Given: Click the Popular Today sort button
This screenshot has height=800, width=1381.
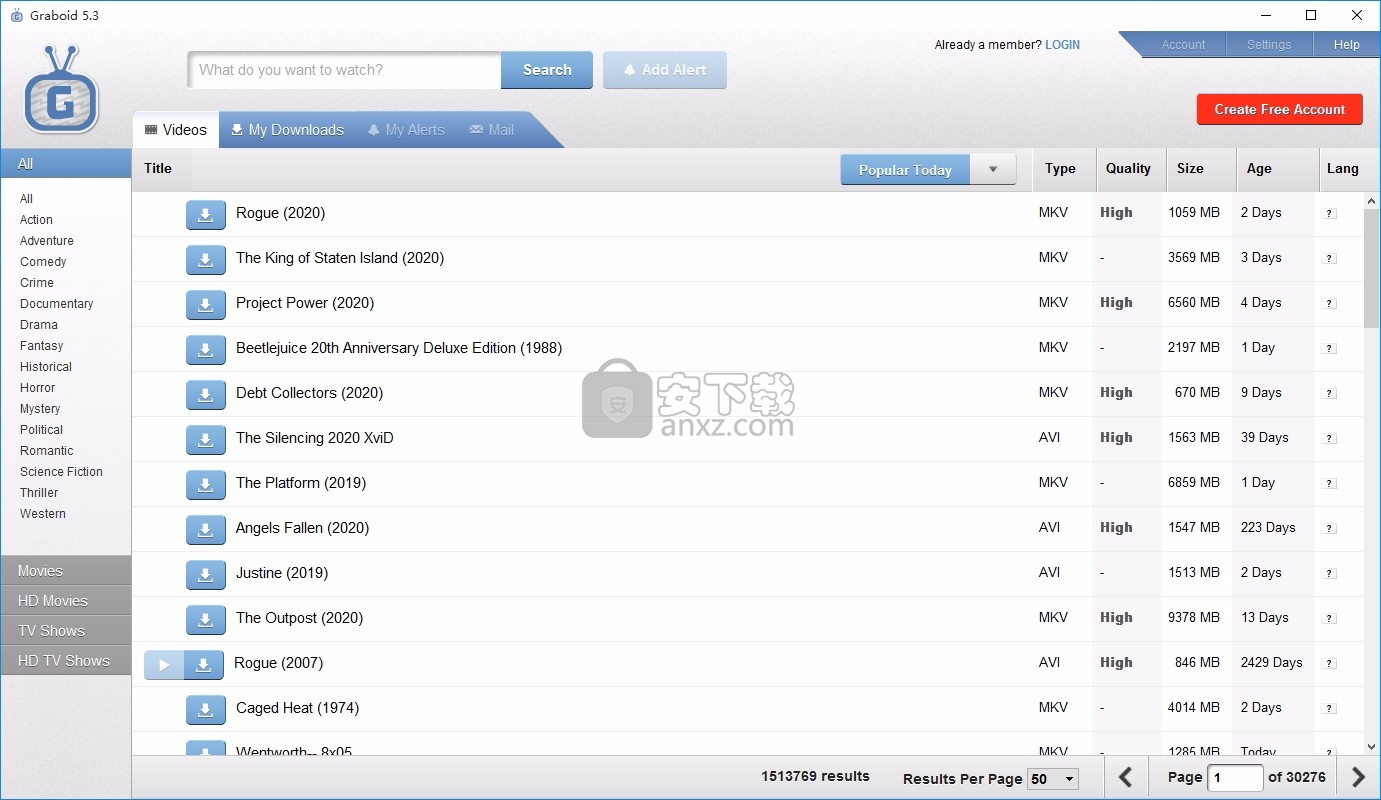Looking at the screenshot, I should pyautogui.click(x=905, y=169).
